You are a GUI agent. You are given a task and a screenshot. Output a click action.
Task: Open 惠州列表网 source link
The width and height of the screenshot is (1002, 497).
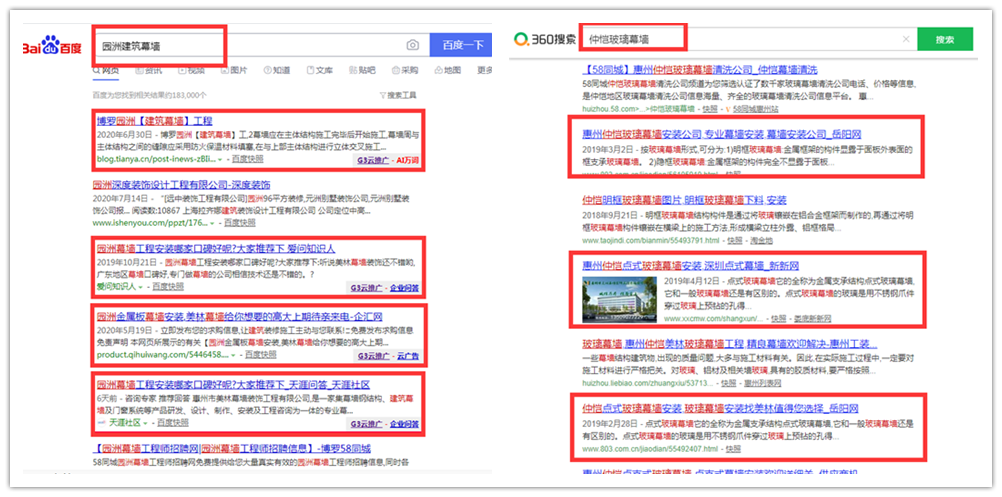tap(762, 383)
